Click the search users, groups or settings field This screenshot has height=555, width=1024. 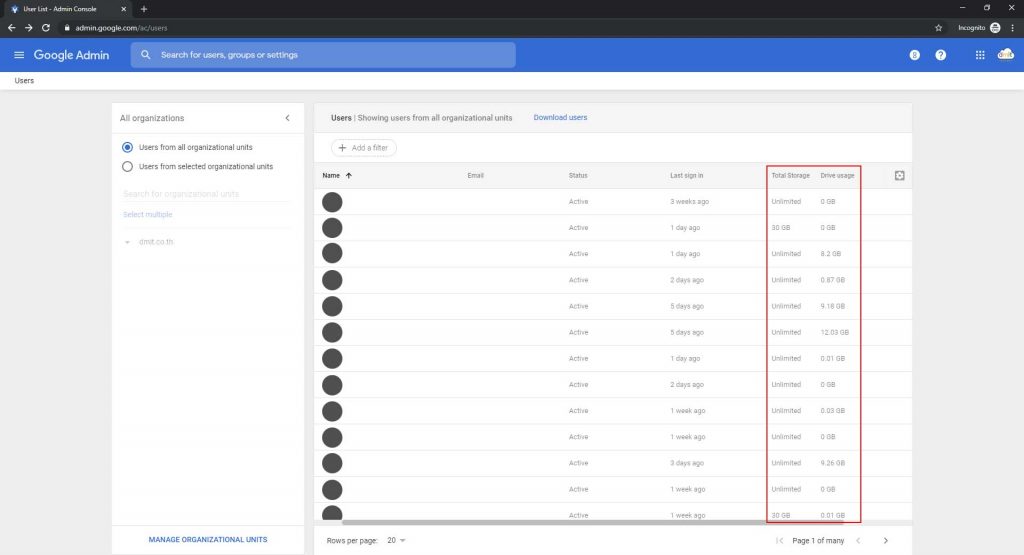[x=323, y=55]
